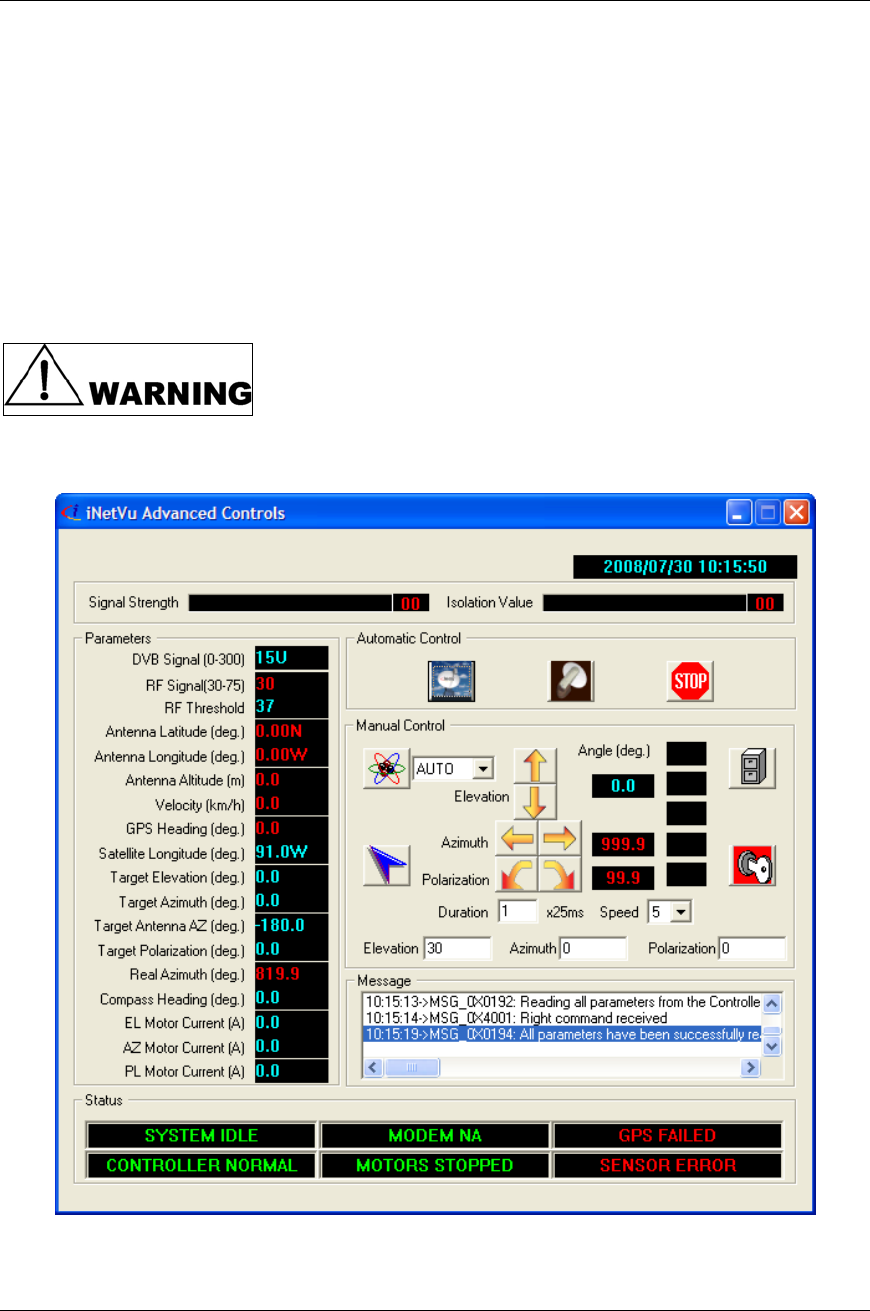Close the iNetVu Advanced Controls window
This screenshot has width=870, height=1311.
(x=795, y=514)
